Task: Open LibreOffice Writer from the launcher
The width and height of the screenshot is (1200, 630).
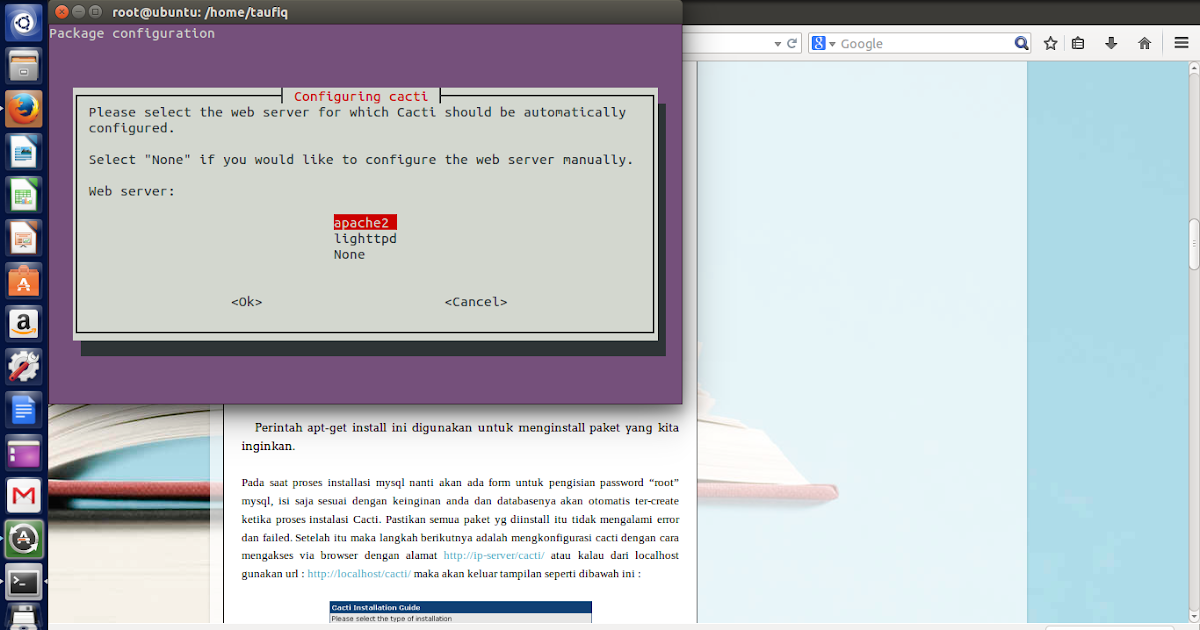Action: pyautogui.click(x=23, y=152)
